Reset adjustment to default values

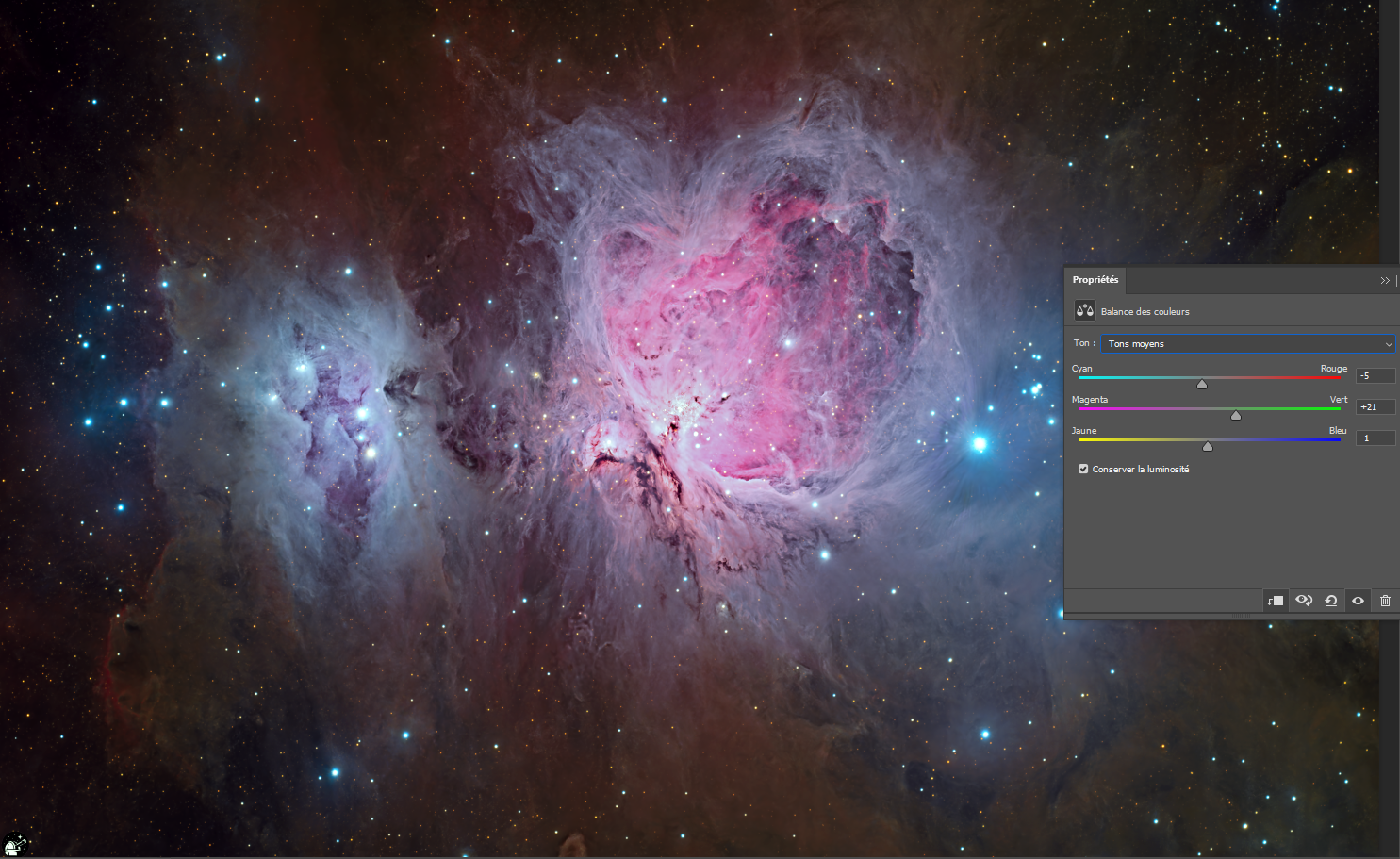(1331, 601)
